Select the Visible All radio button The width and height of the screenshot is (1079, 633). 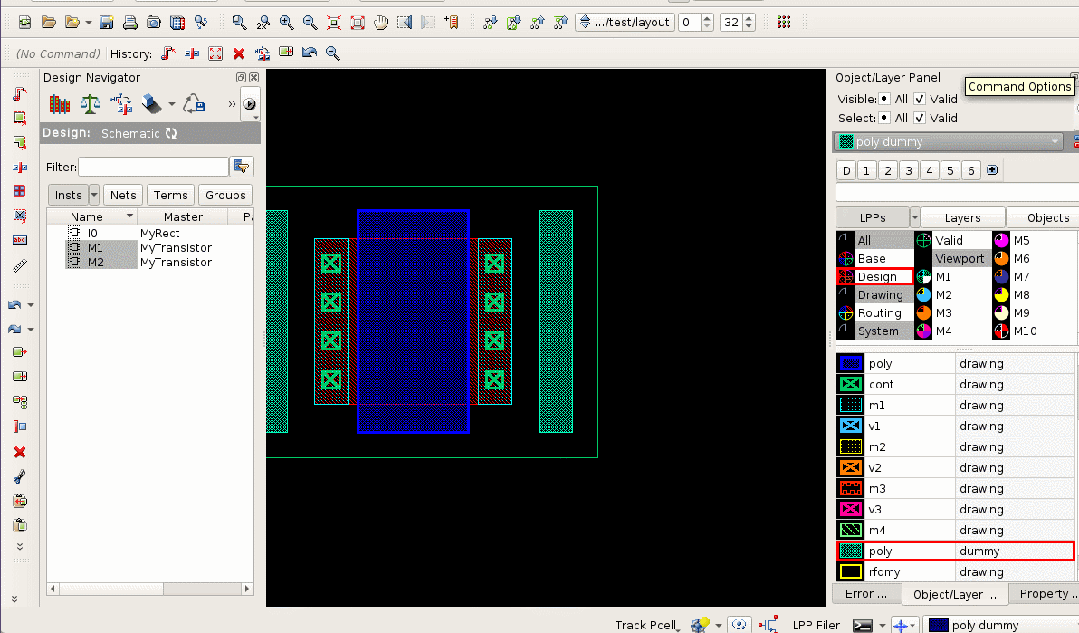(x=884, y=99)
